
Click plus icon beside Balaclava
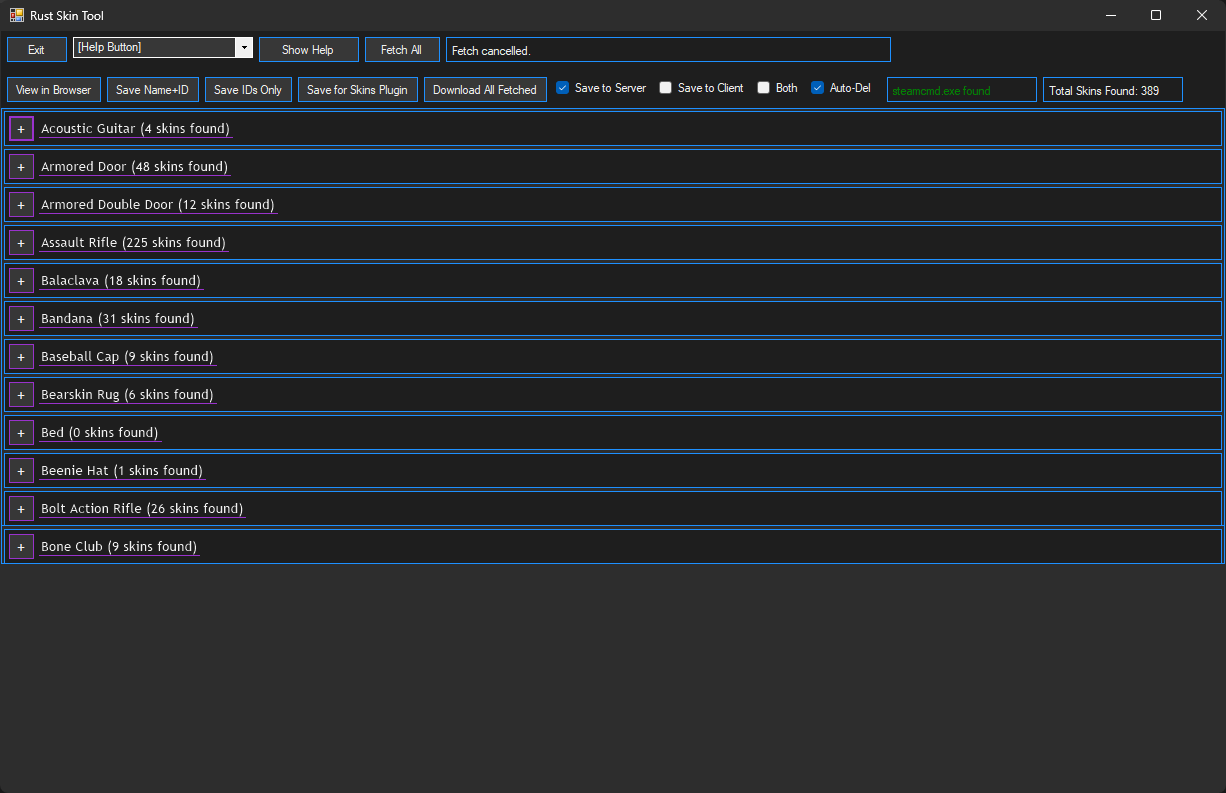[x=21, y=281]
